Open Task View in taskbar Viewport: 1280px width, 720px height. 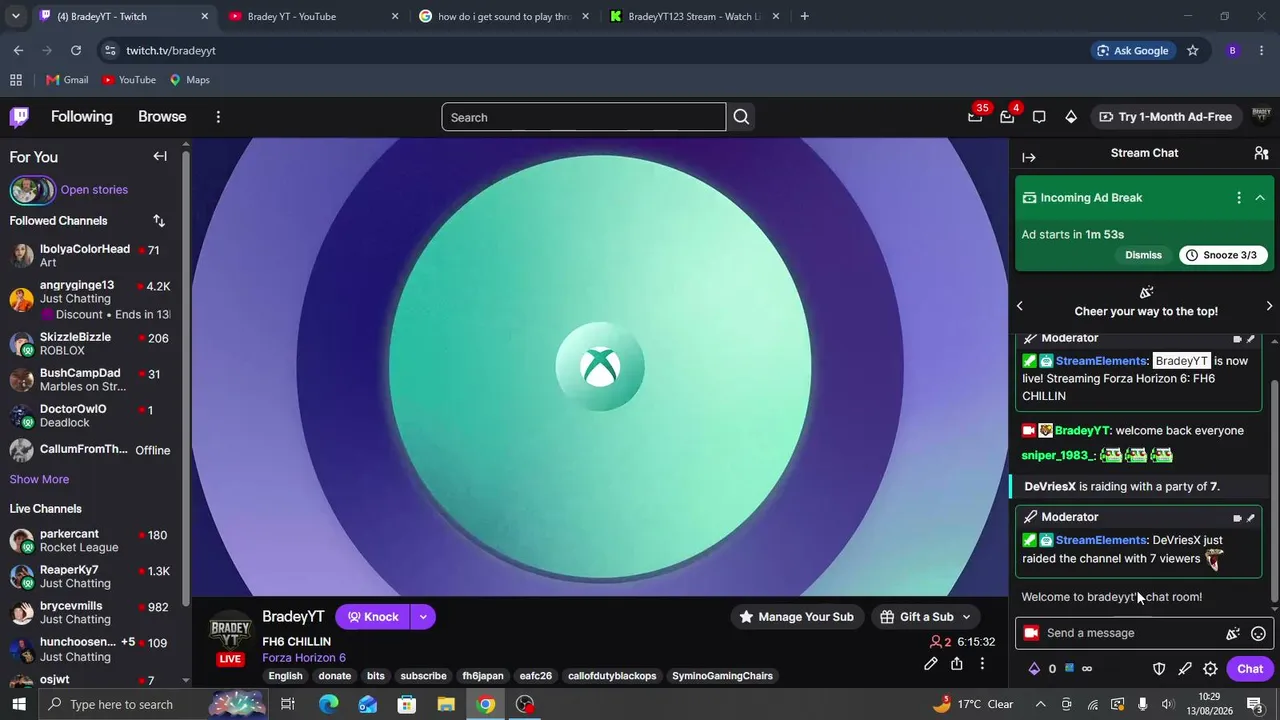287,704
